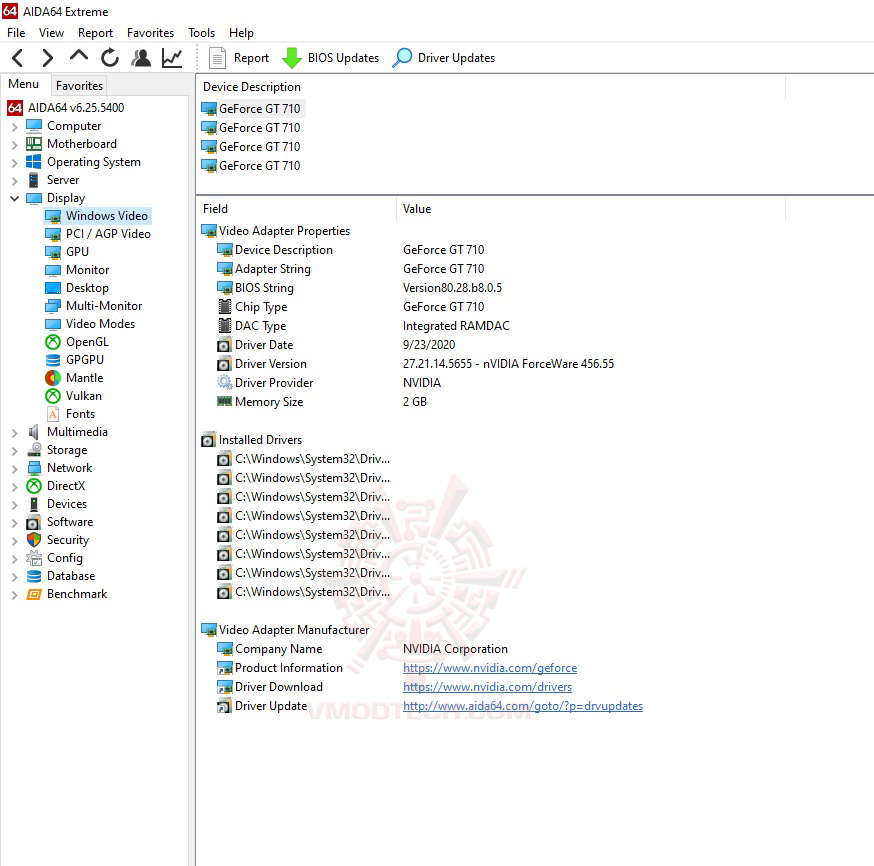Viewport: 874px width, 866px height.
Task: Expand the Benchmark category
Action: pos(13,594)
